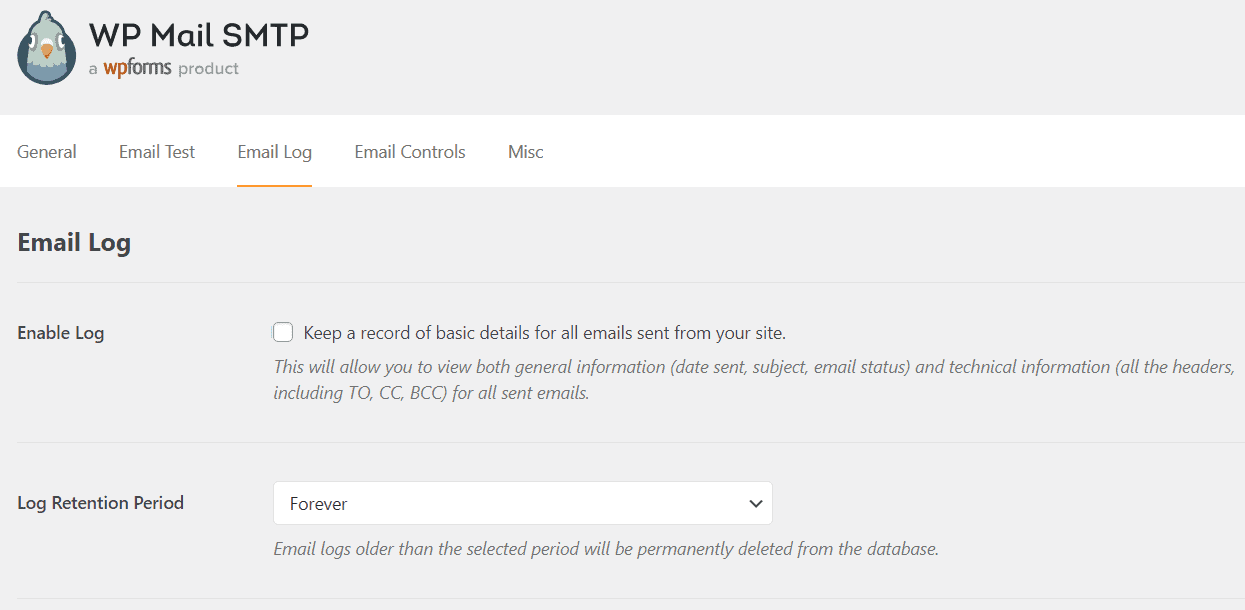The height and width of the screenshot is (610, 1245).
Task: Click the Log Retention Period label
Action: point(101,503)
